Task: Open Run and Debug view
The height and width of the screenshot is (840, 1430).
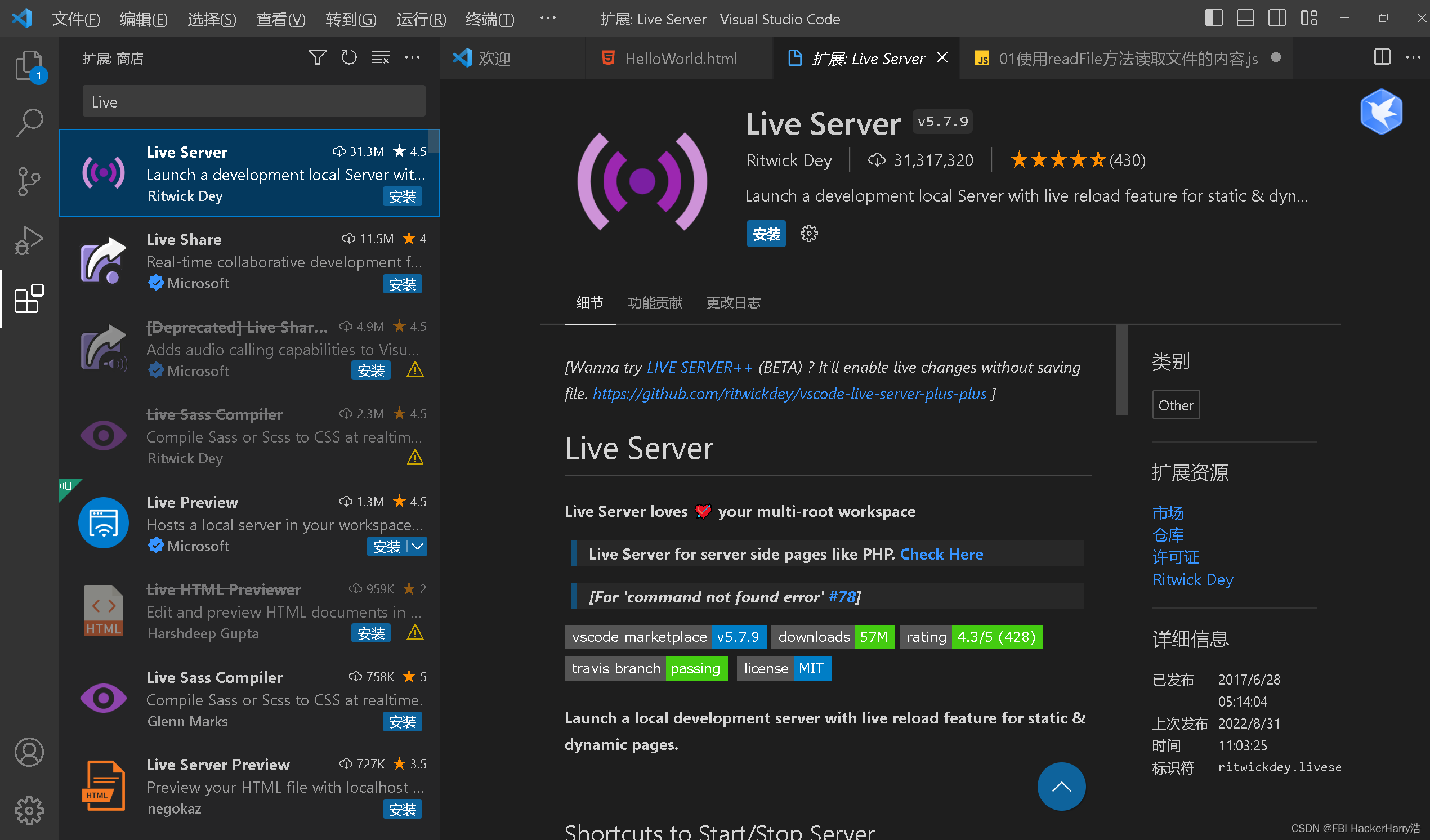Action: (x=28, y=239)
